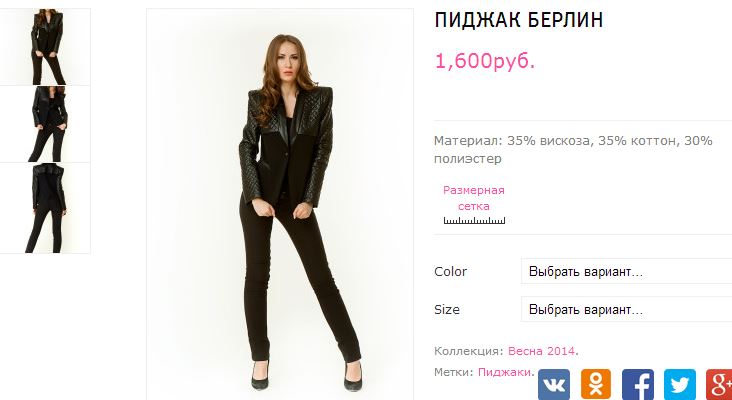Share via the Google Plus icon
732x400 pixels.
719,385
